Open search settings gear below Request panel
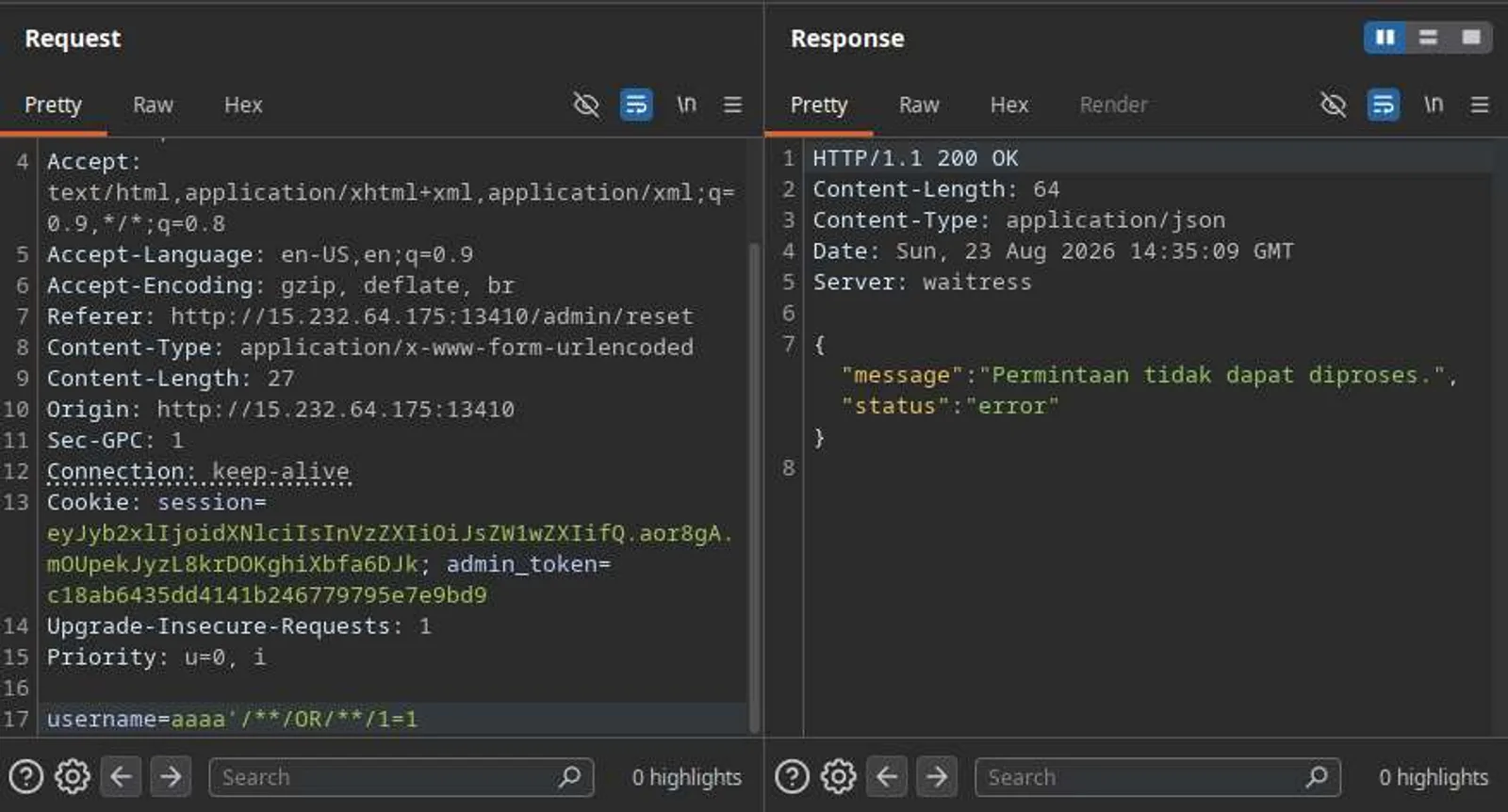The width and height of the screenshot is (1508, 812). click(73, 777)
